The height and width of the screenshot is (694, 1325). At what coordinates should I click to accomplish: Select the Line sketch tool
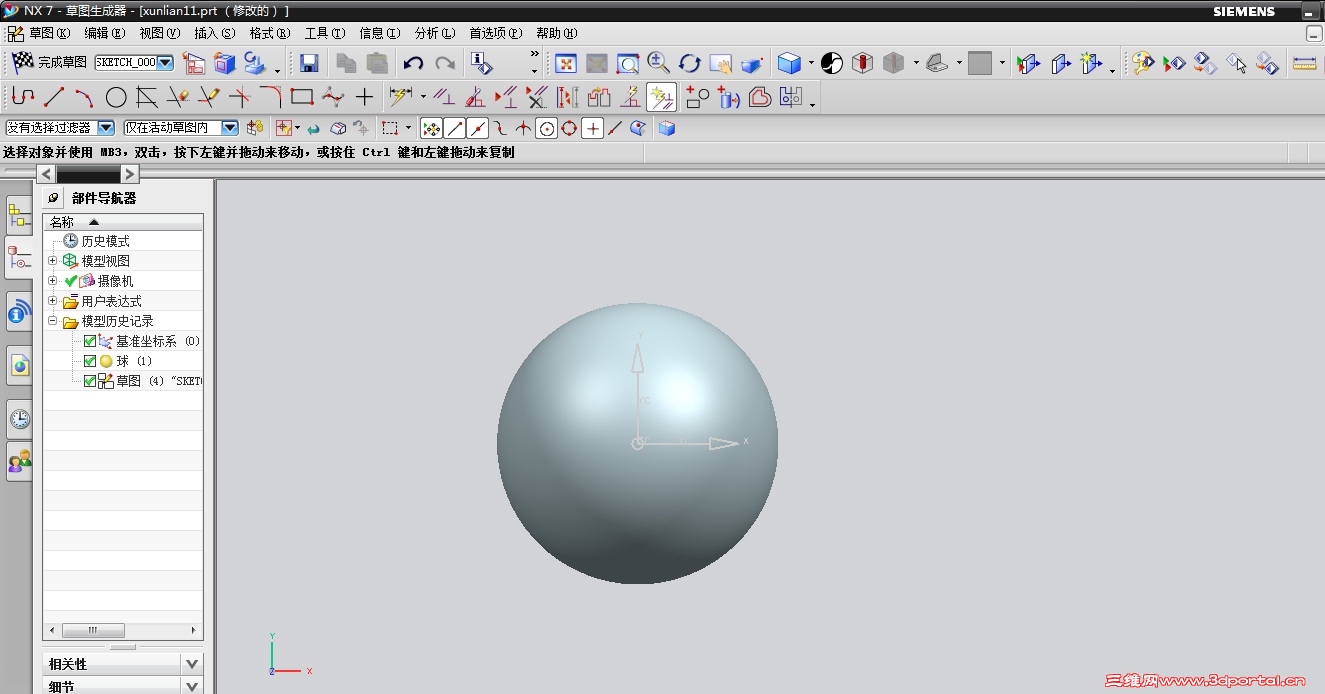[54, 97]
